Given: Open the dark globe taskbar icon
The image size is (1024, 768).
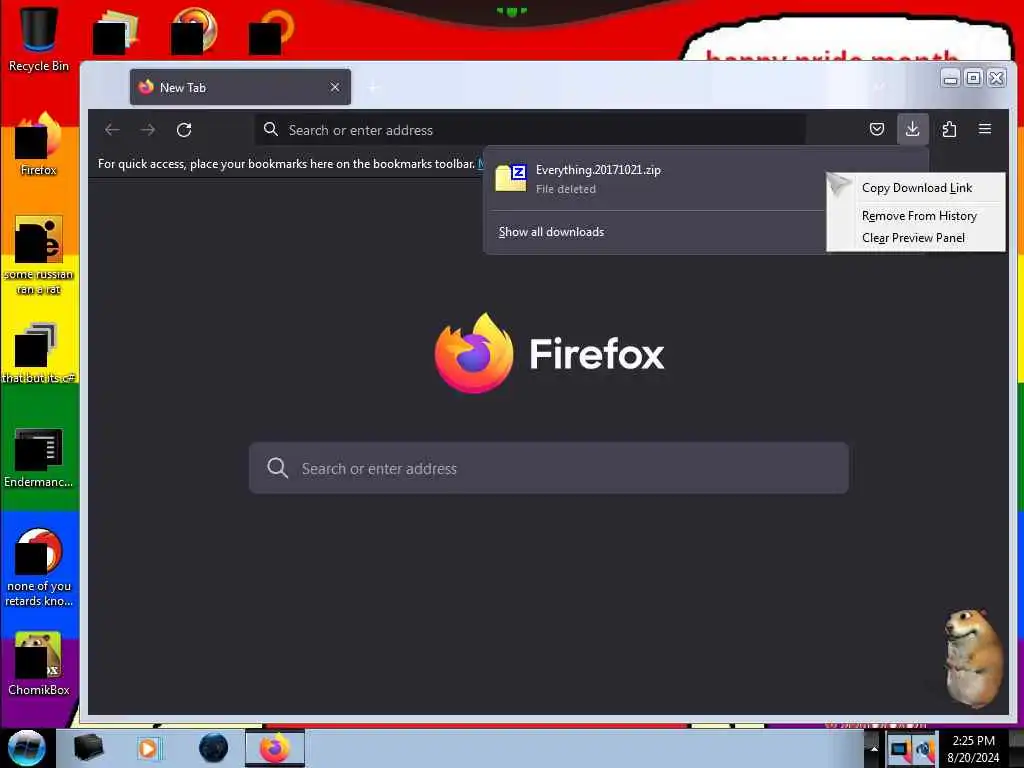Looking at the screenshot, I should coord(214,748).
